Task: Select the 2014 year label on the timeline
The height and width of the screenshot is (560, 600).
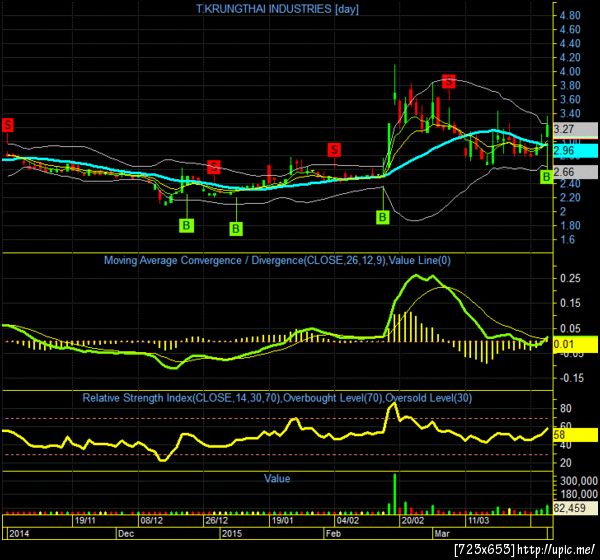Action: [x=19, y=534]
